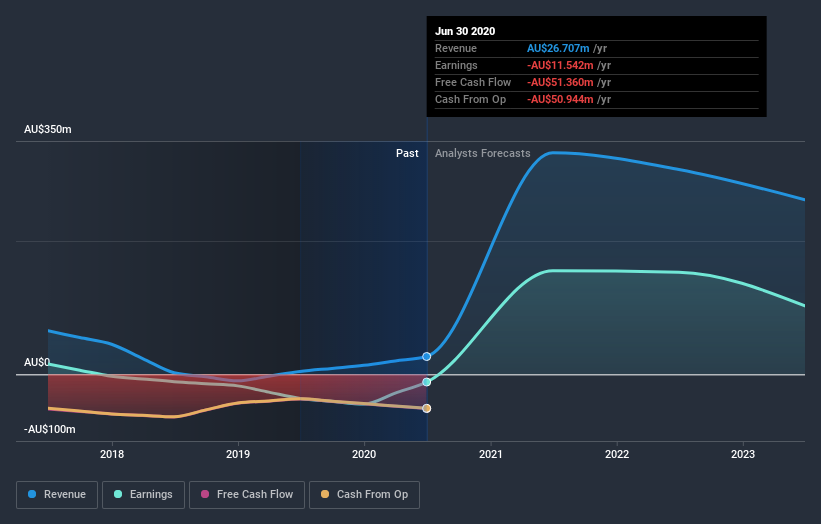The height and width of the screenshot is (524, 821).
Task: Click the blue Revenue legend dot
Action: point(32,494)
